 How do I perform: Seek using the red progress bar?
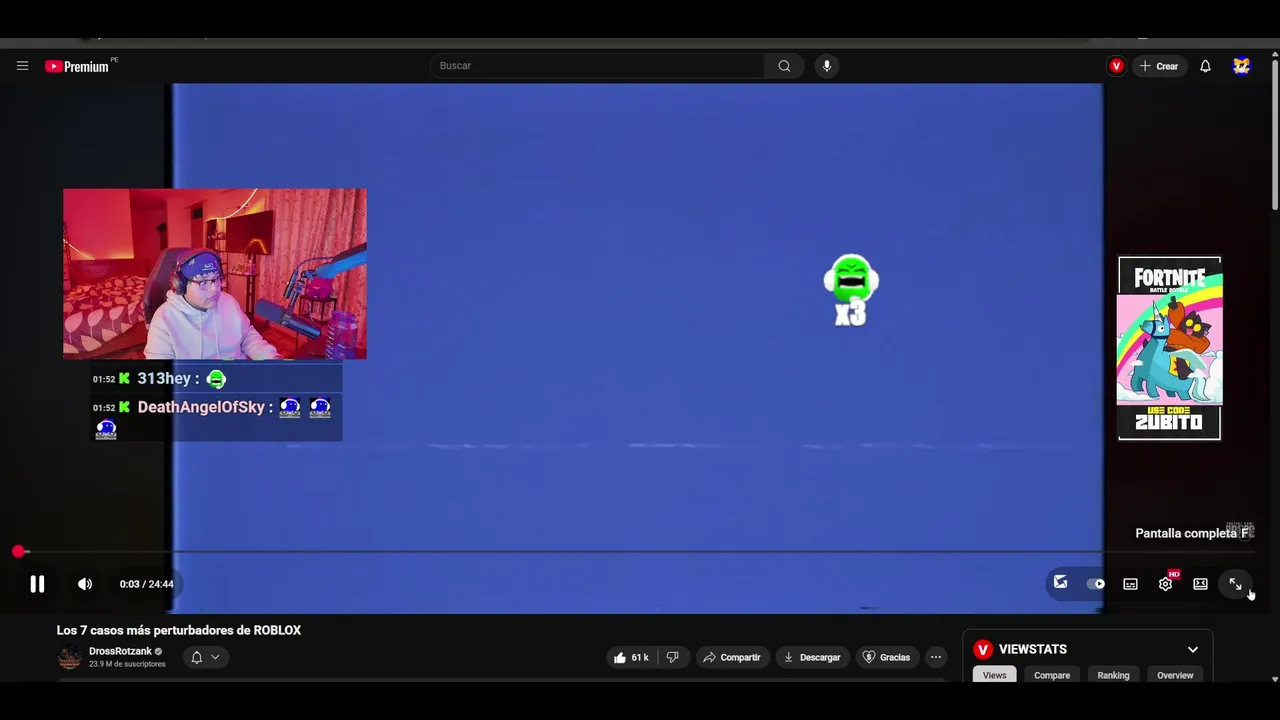coord(635,552)
